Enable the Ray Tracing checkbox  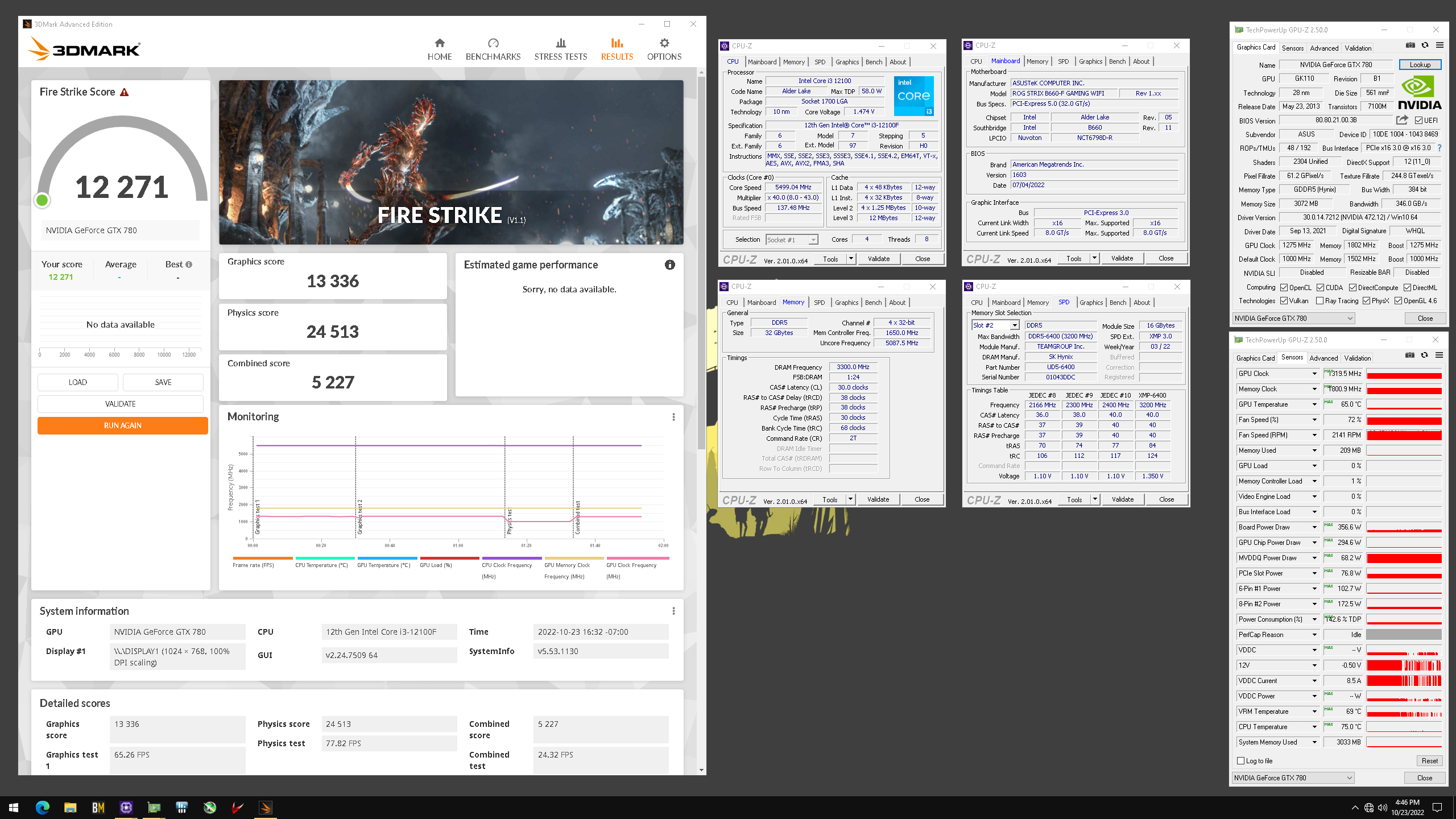point(1320,301)
